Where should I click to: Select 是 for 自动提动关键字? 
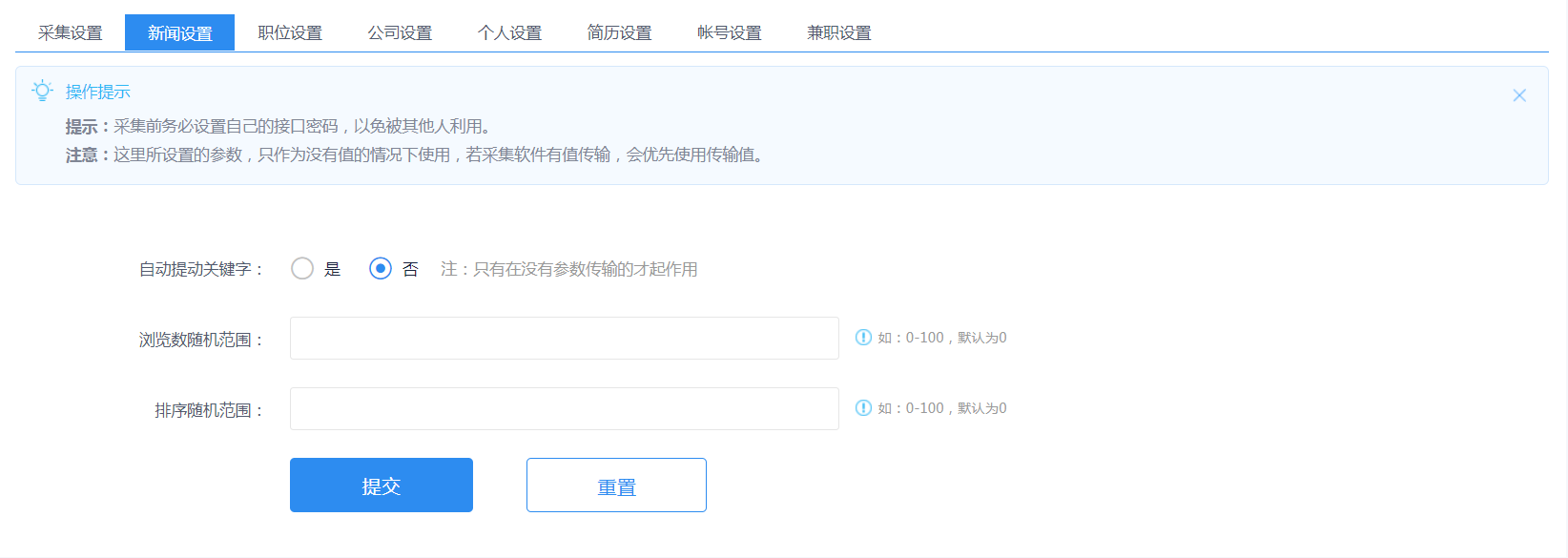pyautogui.click(x=302, y=269)
